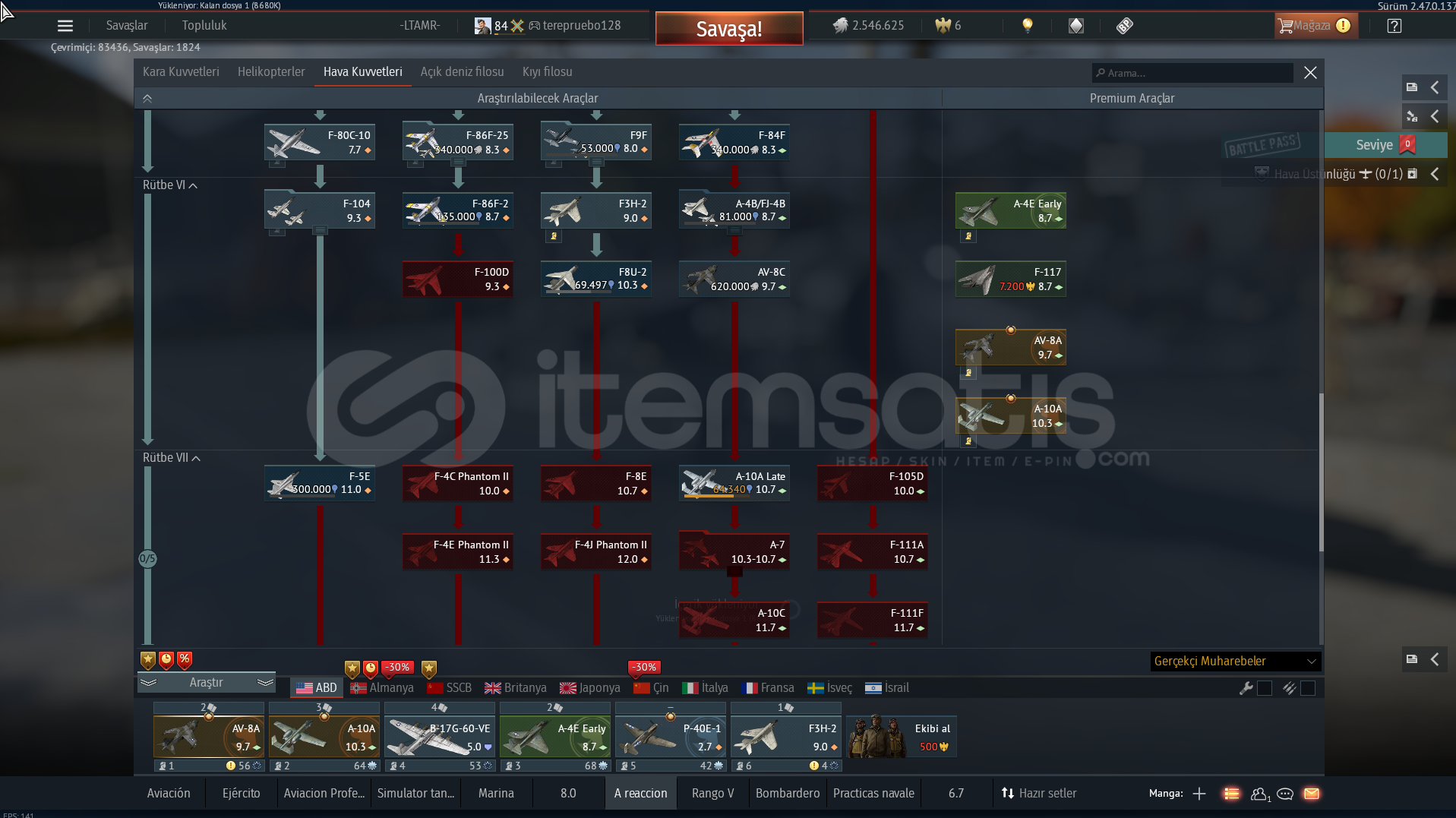
Task: Click the calendar icon on Hava Üstünlüğü row
Action: [x=1412, y=174]
